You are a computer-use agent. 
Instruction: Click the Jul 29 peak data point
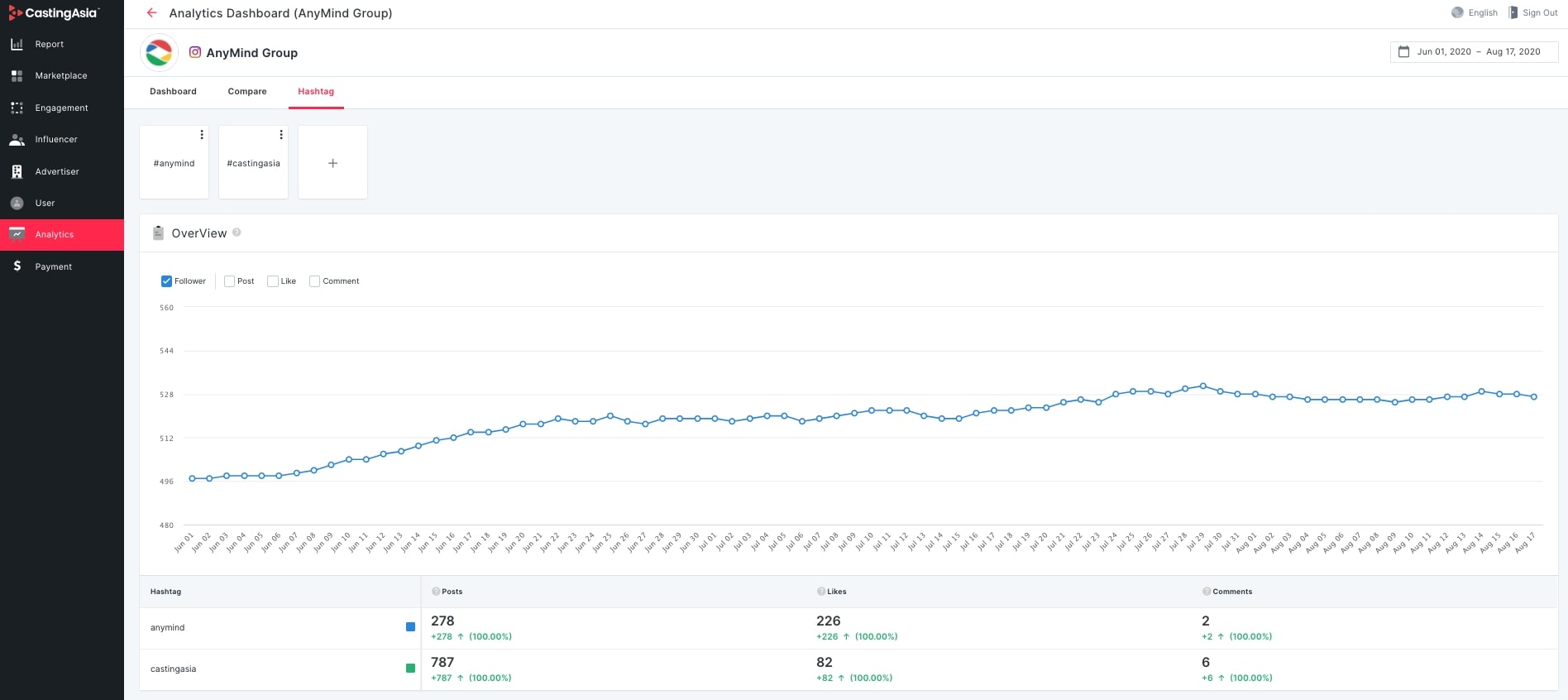click(1202, 386)
